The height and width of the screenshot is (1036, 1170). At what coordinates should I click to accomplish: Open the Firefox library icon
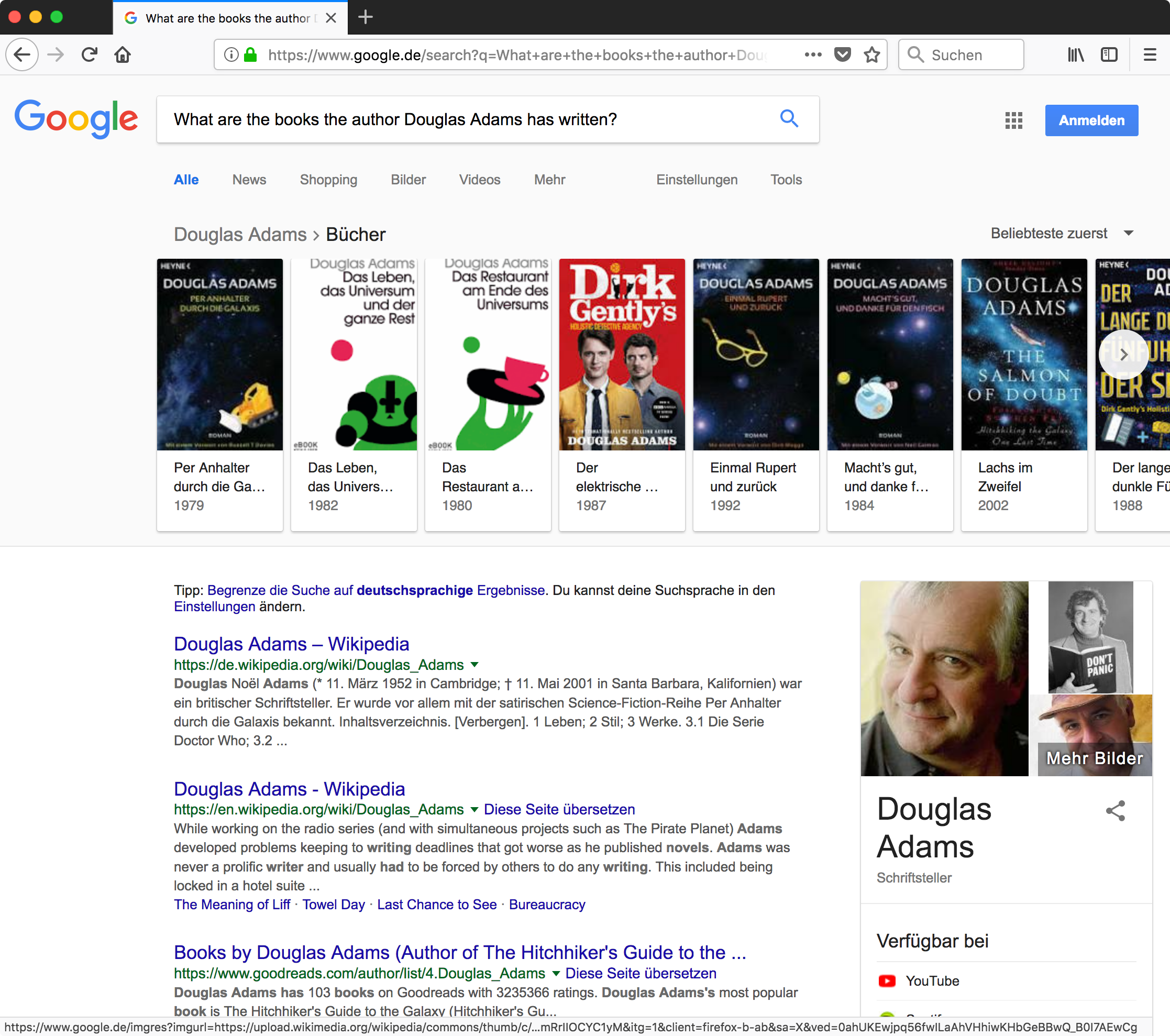(x=1076, y=55)
